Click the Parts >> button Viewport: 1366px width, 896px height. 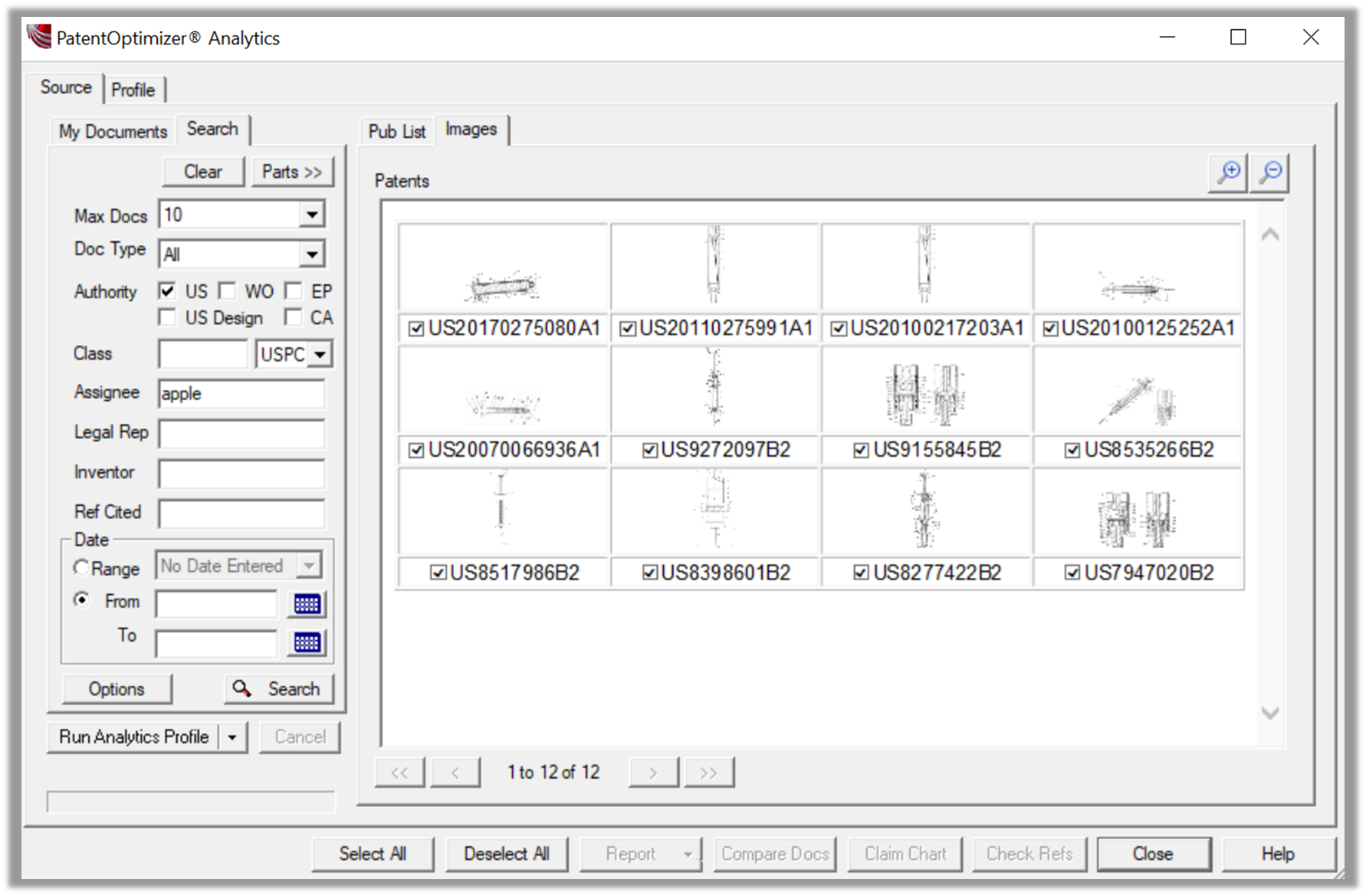pos(292,172)
